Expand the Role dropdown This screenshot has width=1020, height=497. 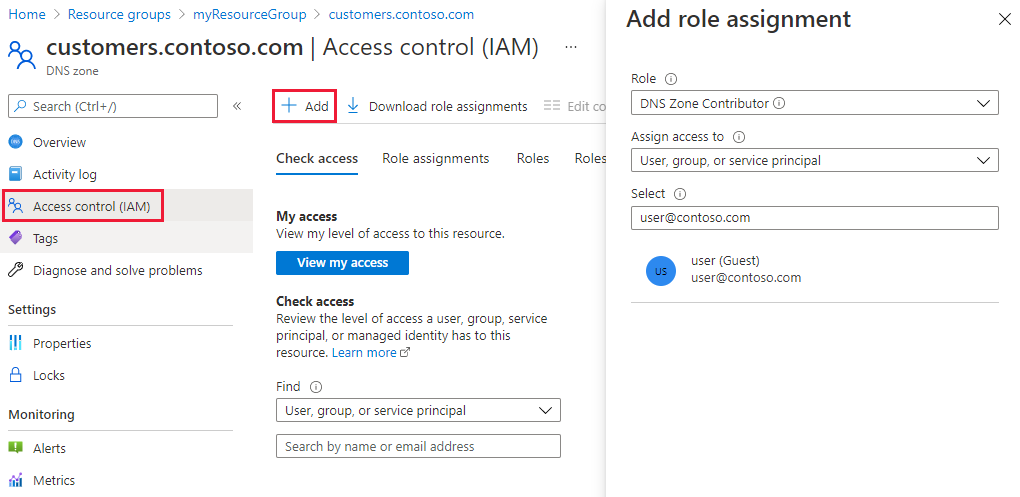click(x=814, y=103)
